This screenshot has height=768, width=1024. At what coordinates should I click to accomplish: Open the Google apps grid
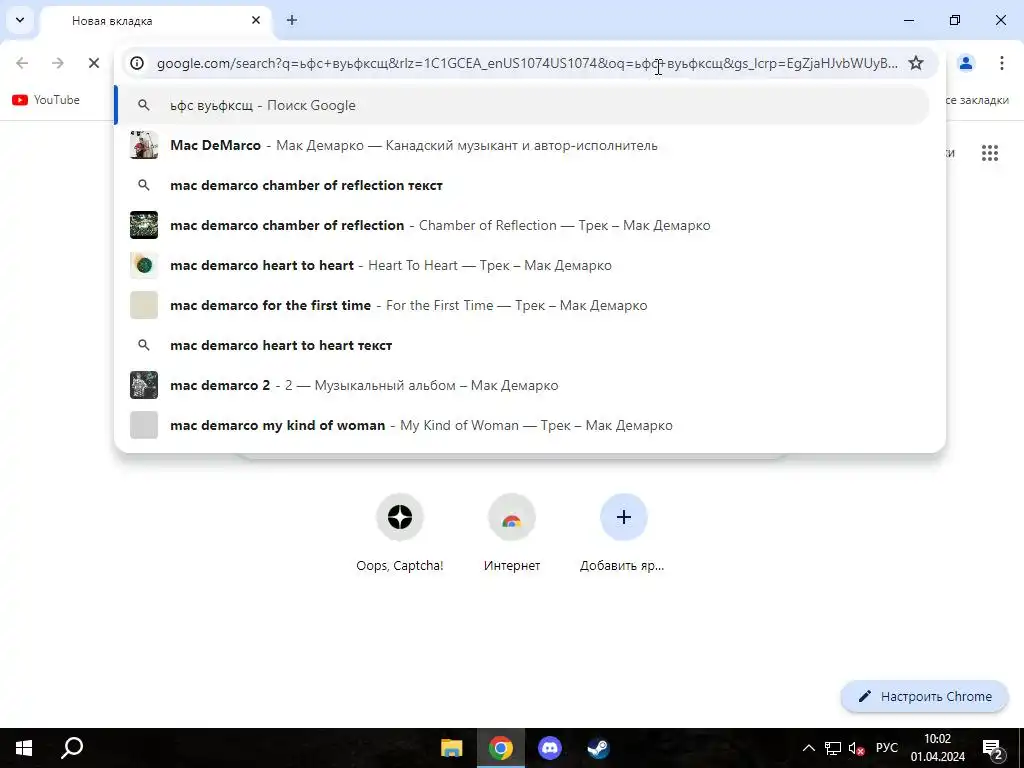pyautogui.click(x=990, y=153)
